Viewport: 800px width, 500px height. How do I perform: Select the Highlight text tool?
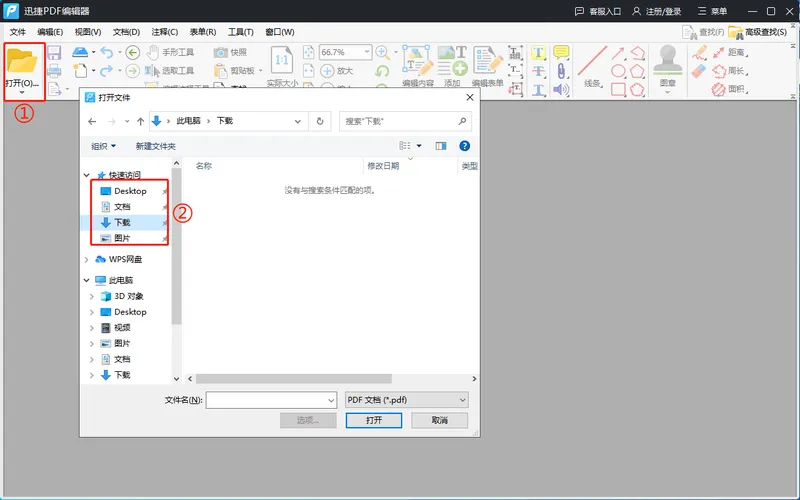coord(538,53)
